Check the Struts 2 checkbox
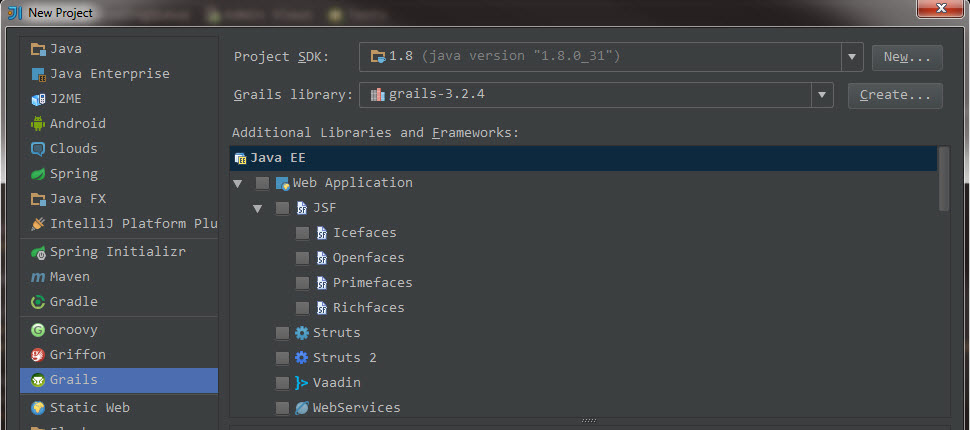This screenshot has width=970, height=430. (x=282, y=358)
